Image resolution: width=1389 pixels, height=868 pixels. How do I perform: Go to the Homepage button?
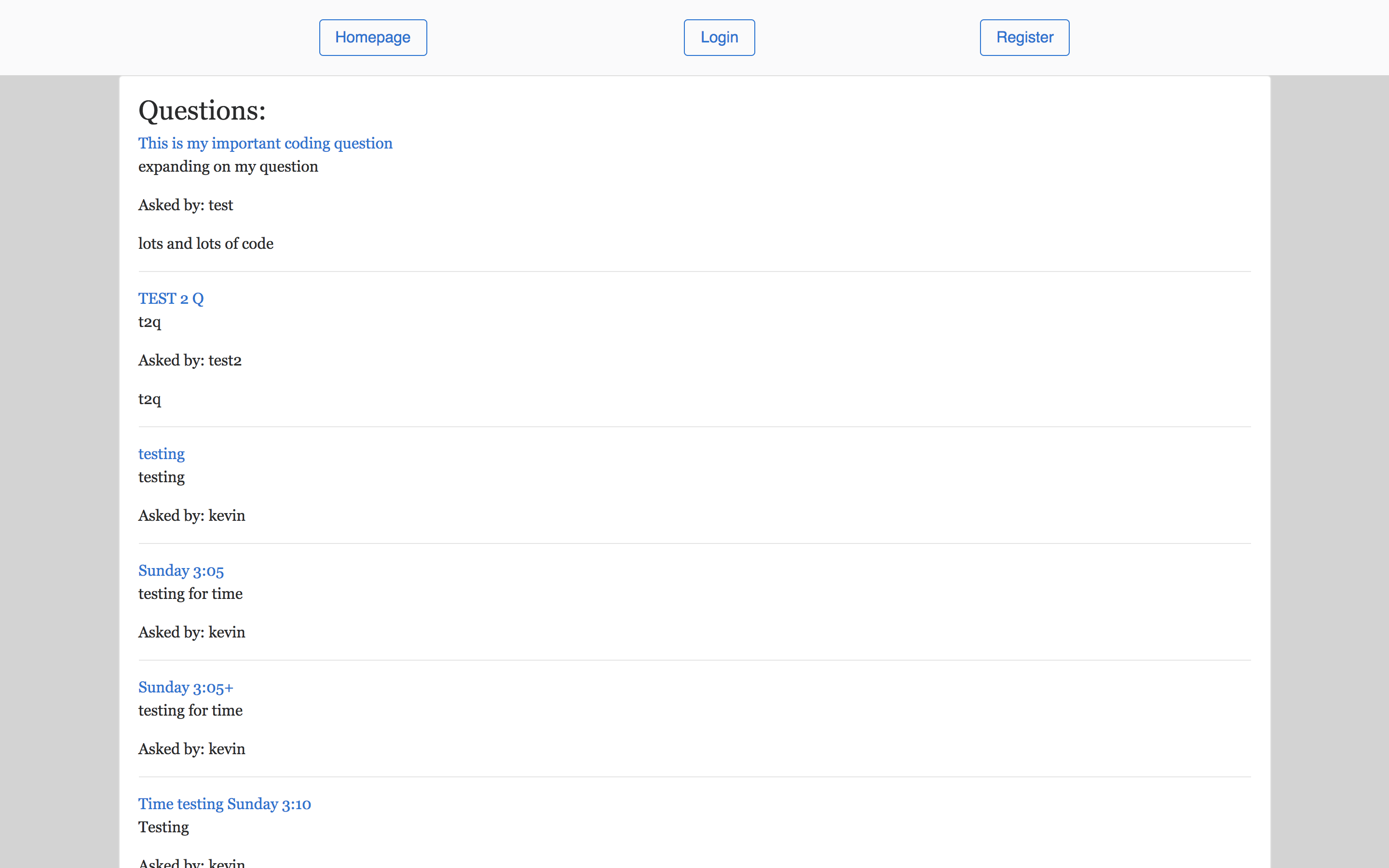coord(372,37)
